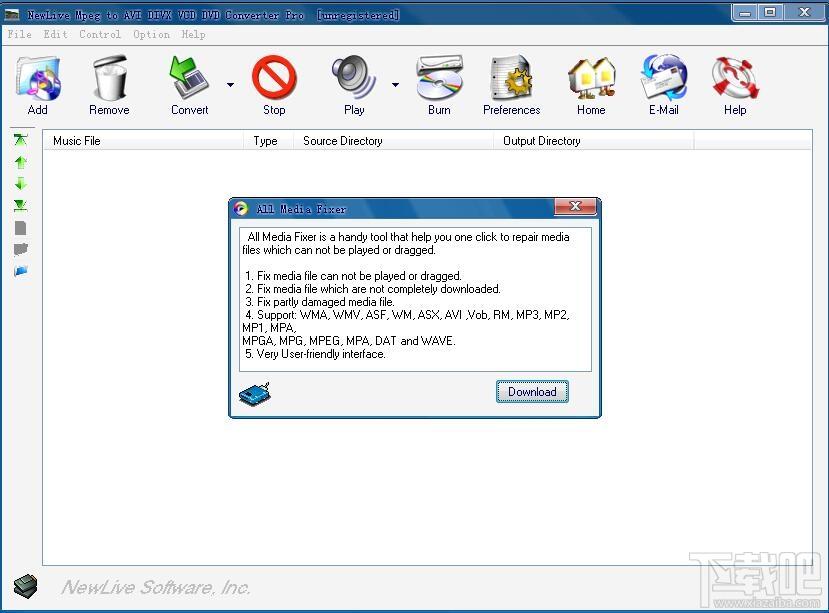Screen dimensions: 829x613
Task: Click the Source Directory column header
Action: pos(393,141)
